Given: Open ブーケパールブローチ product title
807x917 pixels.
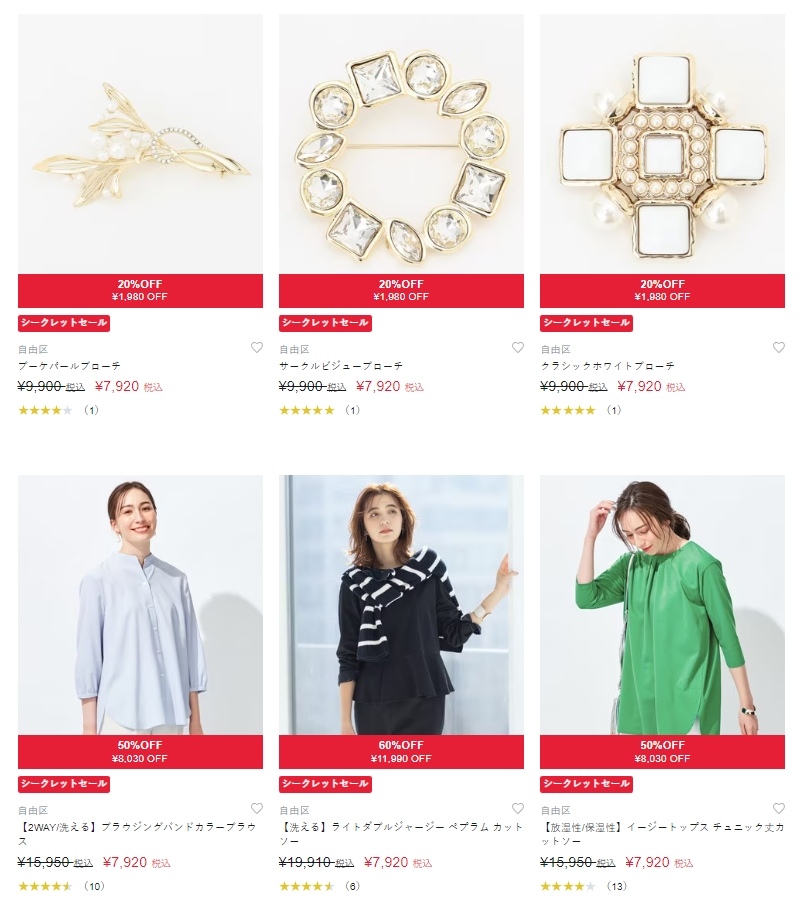Looking at the screenshot, I should click(x=69, y=366).
